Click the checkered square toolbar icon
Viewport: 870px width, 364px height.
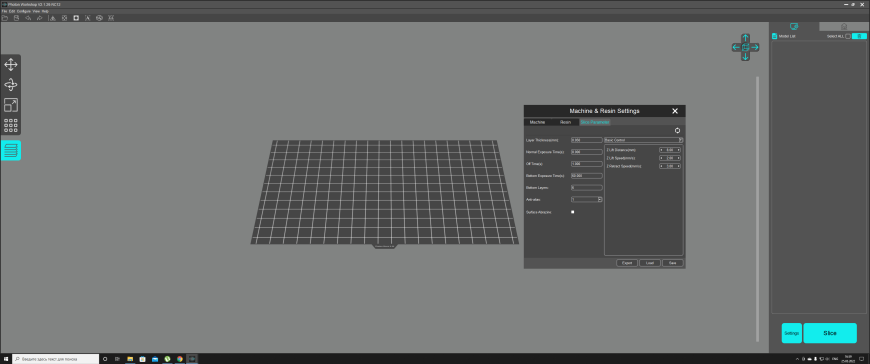tap(64, 18)
